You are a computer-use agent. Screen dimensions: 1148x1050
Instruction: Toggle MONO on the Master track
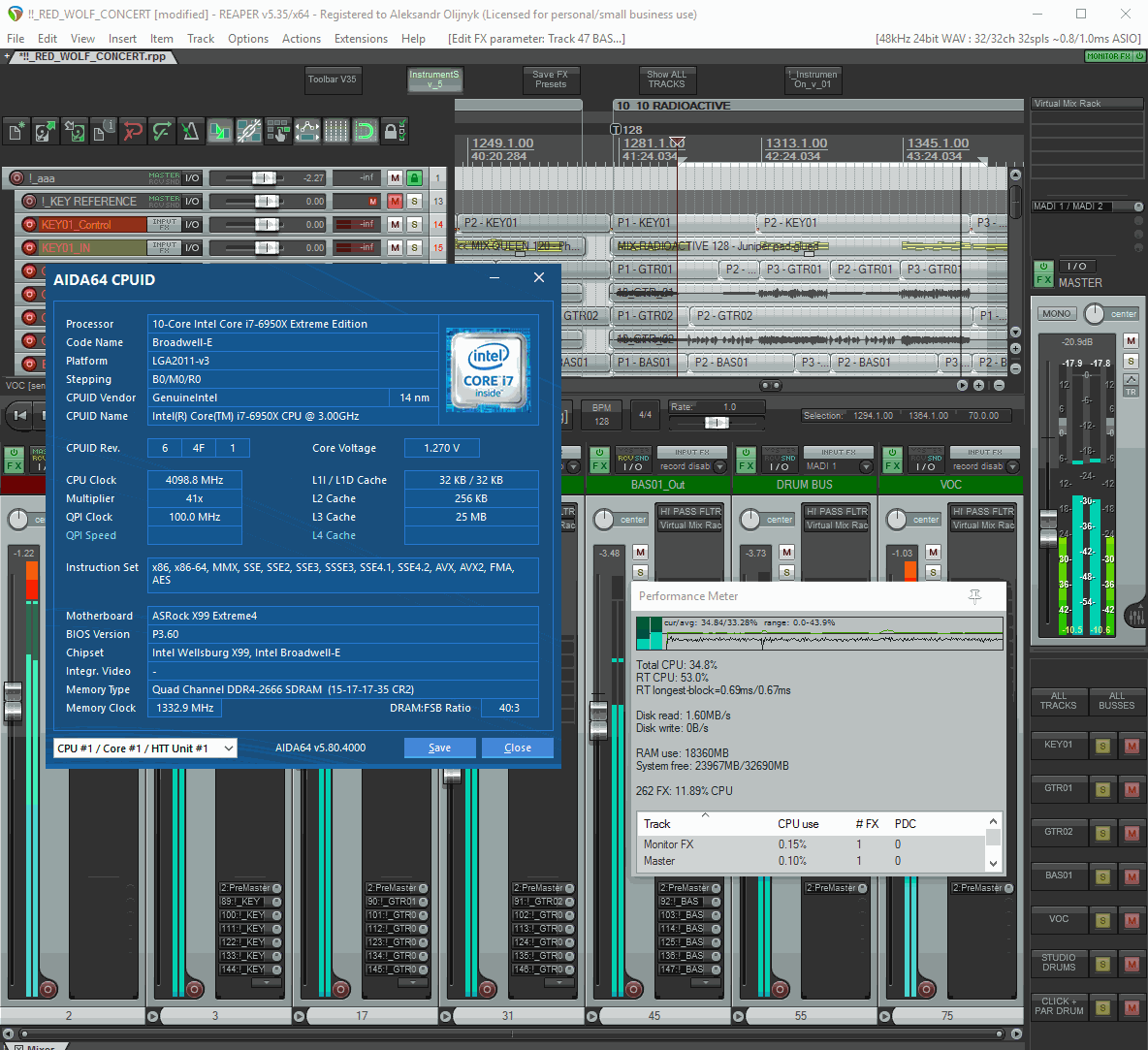click(x=1057, y=313)
